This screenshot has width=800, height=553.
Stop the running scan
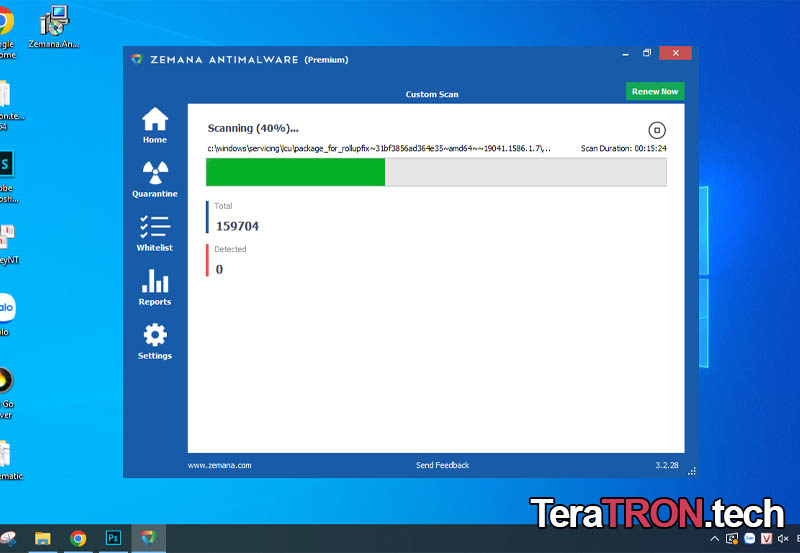(x=657, y=130)
